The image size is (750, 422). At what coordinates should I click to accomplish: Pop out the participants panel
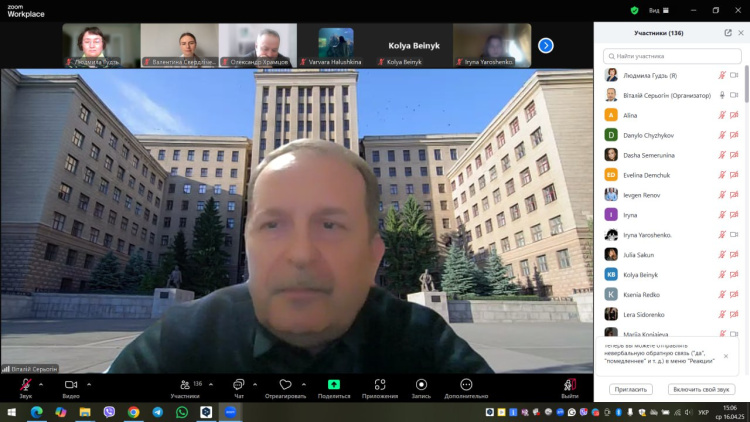(x=728, y=33)
